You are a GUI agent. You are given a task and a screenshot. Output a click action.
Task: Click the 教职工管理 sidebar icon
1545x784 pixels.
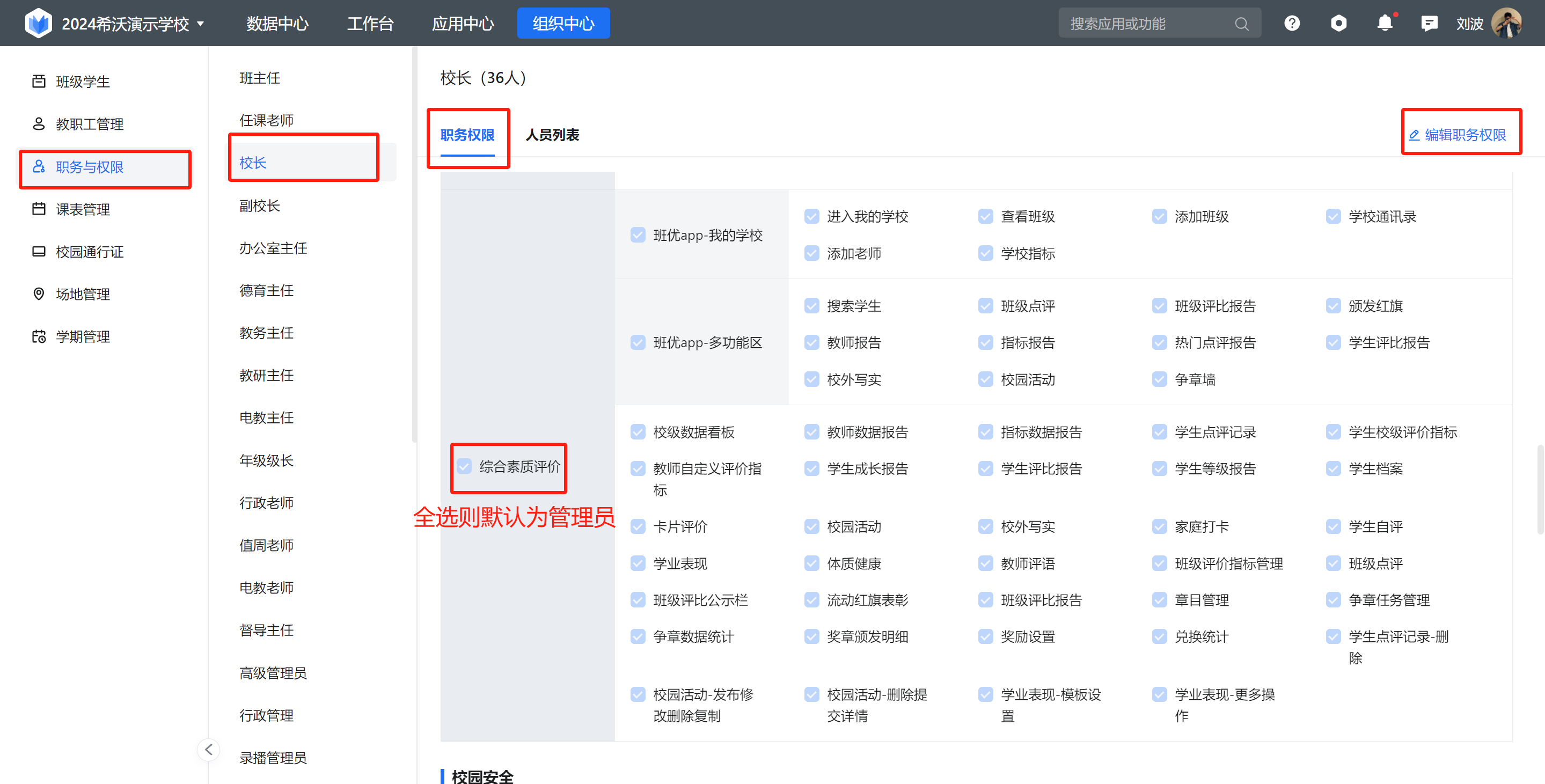[x=39, y=123]
